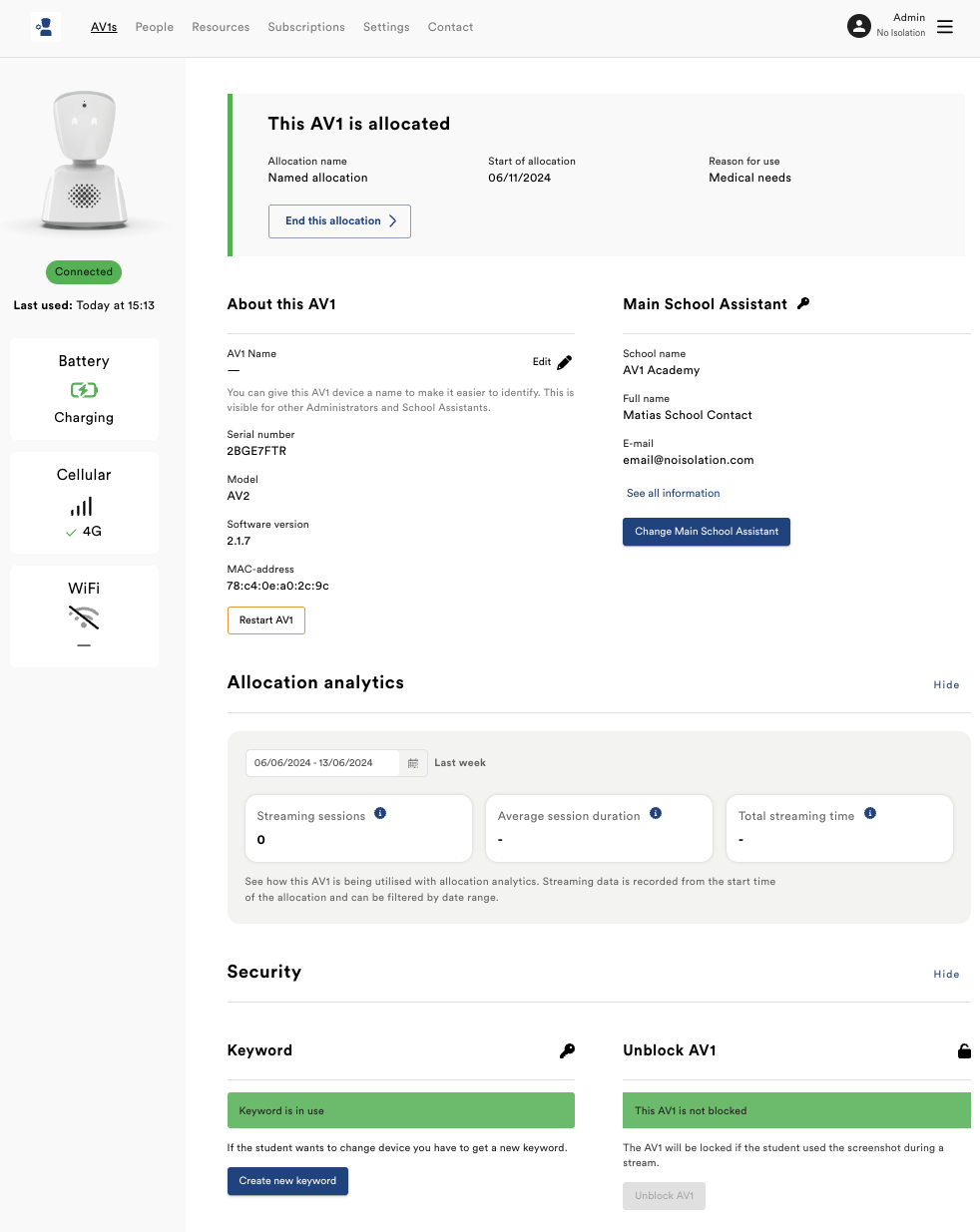Viewport: 980px width, 1232px height.
Task: Click the Edit link for AV1 Name
Action: coord(542,362)
